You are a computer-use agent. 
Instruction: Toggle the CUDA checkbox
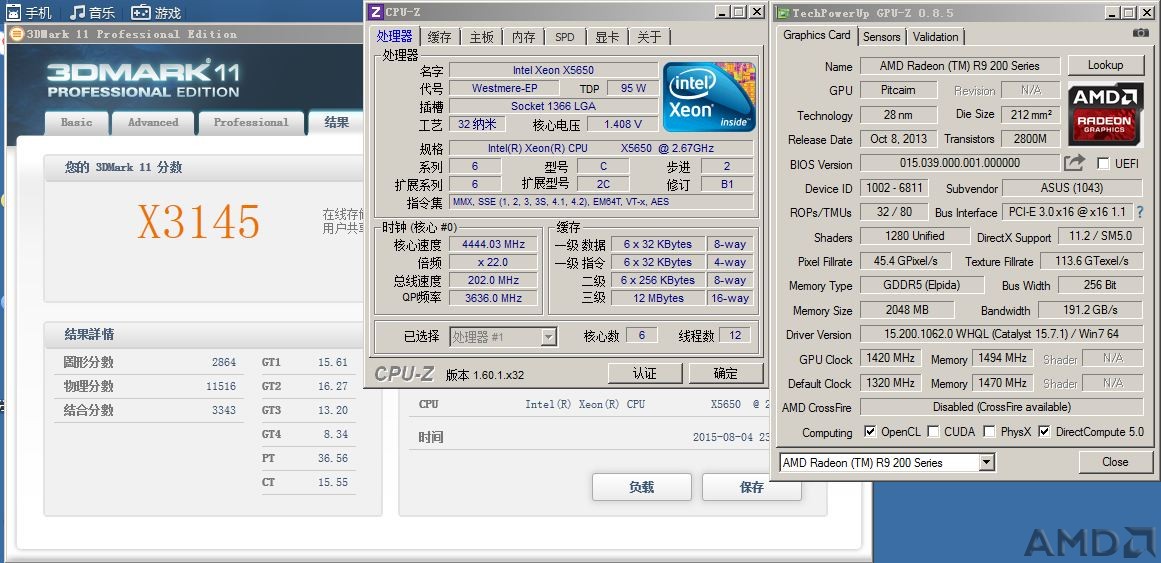933,431
